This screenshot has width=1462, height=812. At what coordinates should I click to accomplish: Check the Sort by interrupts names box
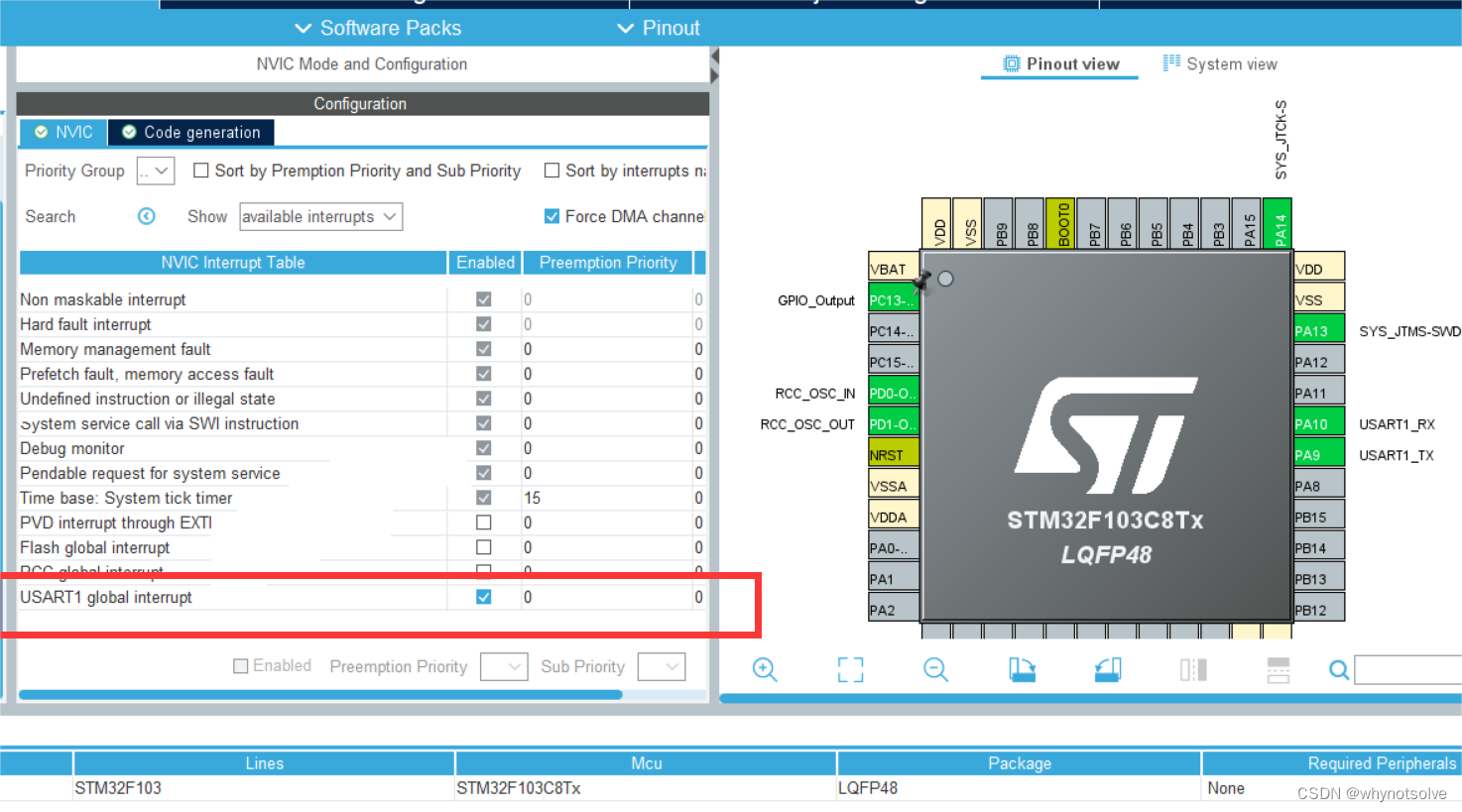551,171
